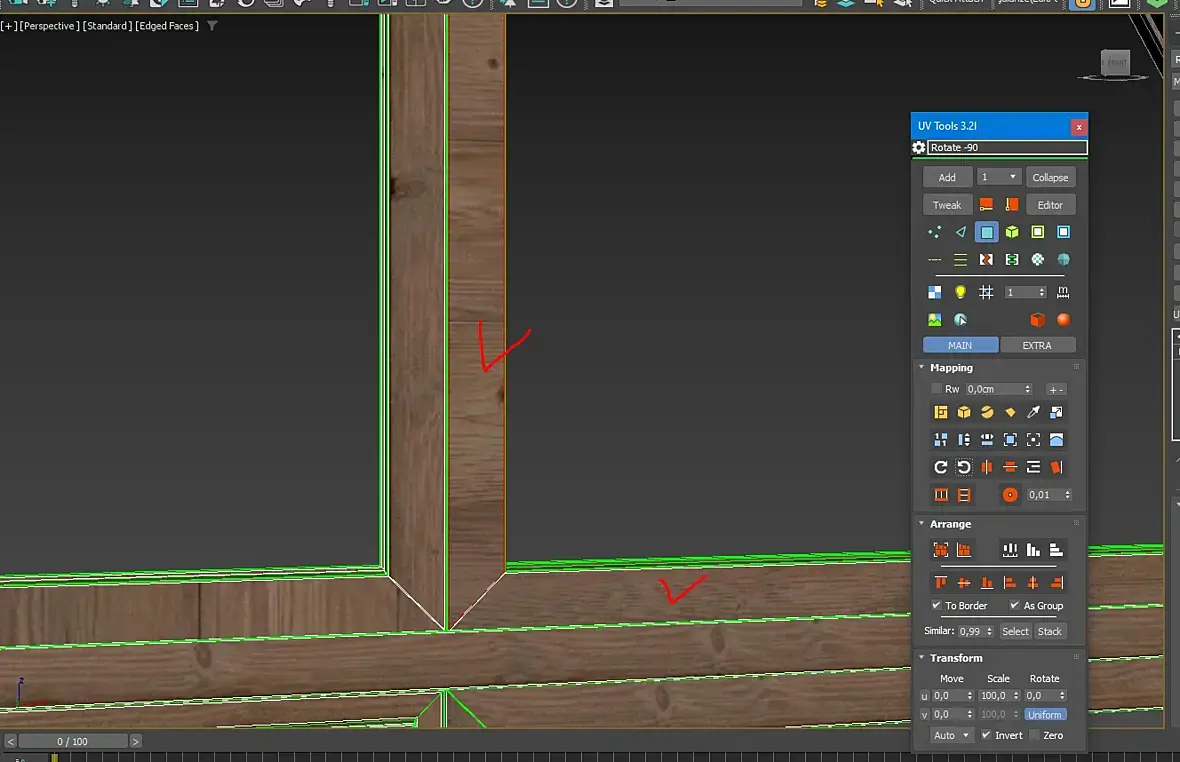Uncheck the To Border checkbox
The image size is (1180, 762).
pyautogui.click(x=936, y=606)
